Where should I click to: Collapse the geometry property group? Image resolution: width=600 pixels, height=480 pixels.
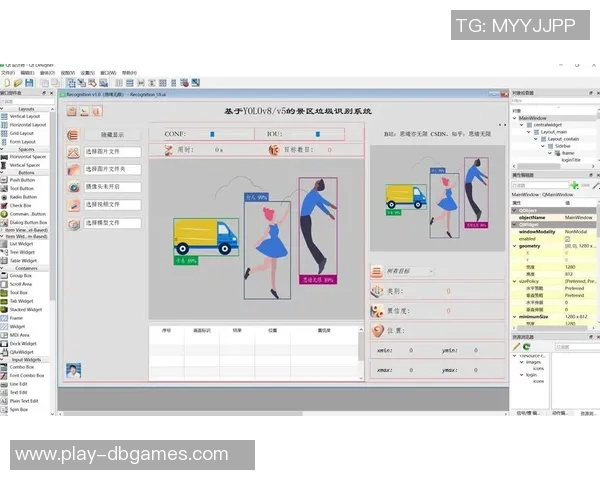[x=515, y=246]
